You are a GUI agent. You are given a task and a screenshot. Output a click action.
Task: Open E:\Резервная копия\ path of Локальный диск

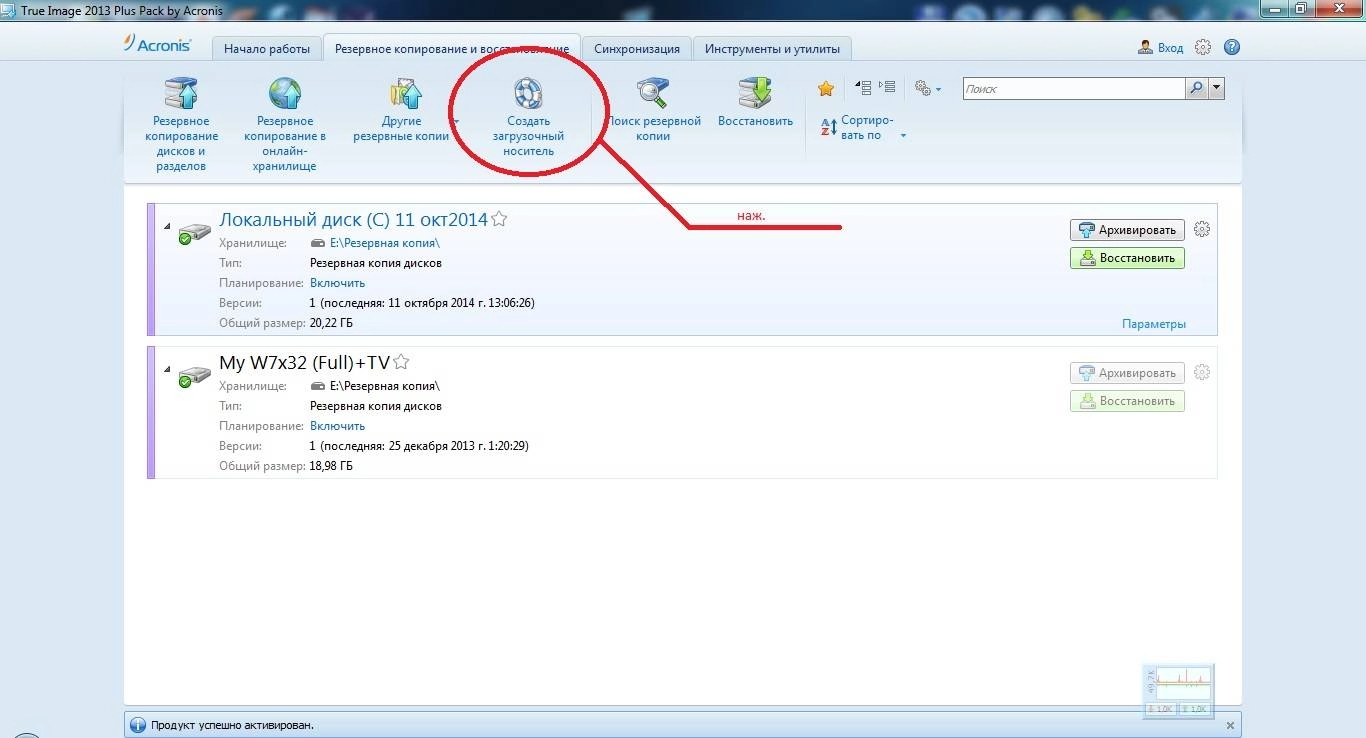pos(385,243)
